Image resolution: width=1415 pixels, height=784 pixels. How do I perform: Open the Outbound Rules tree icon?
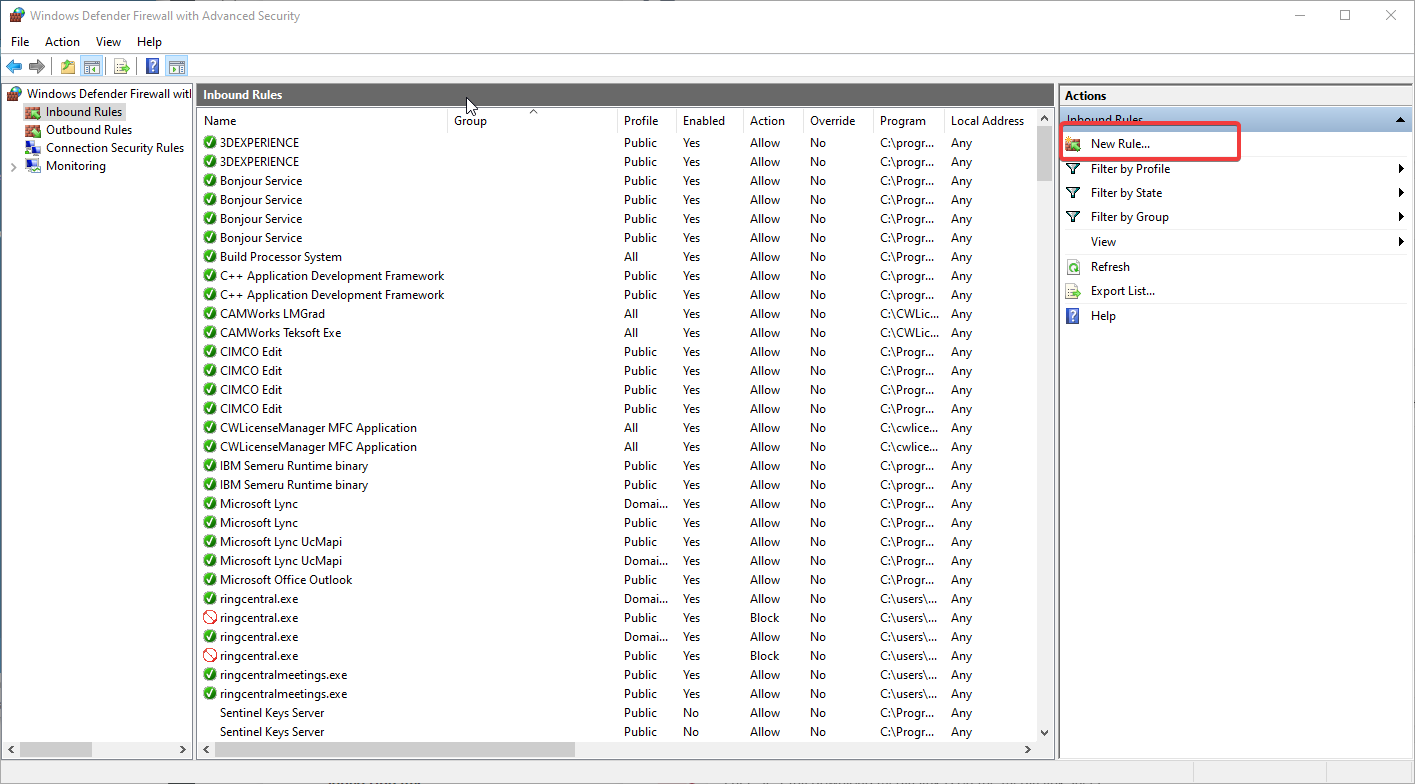[x=34, y=130]
